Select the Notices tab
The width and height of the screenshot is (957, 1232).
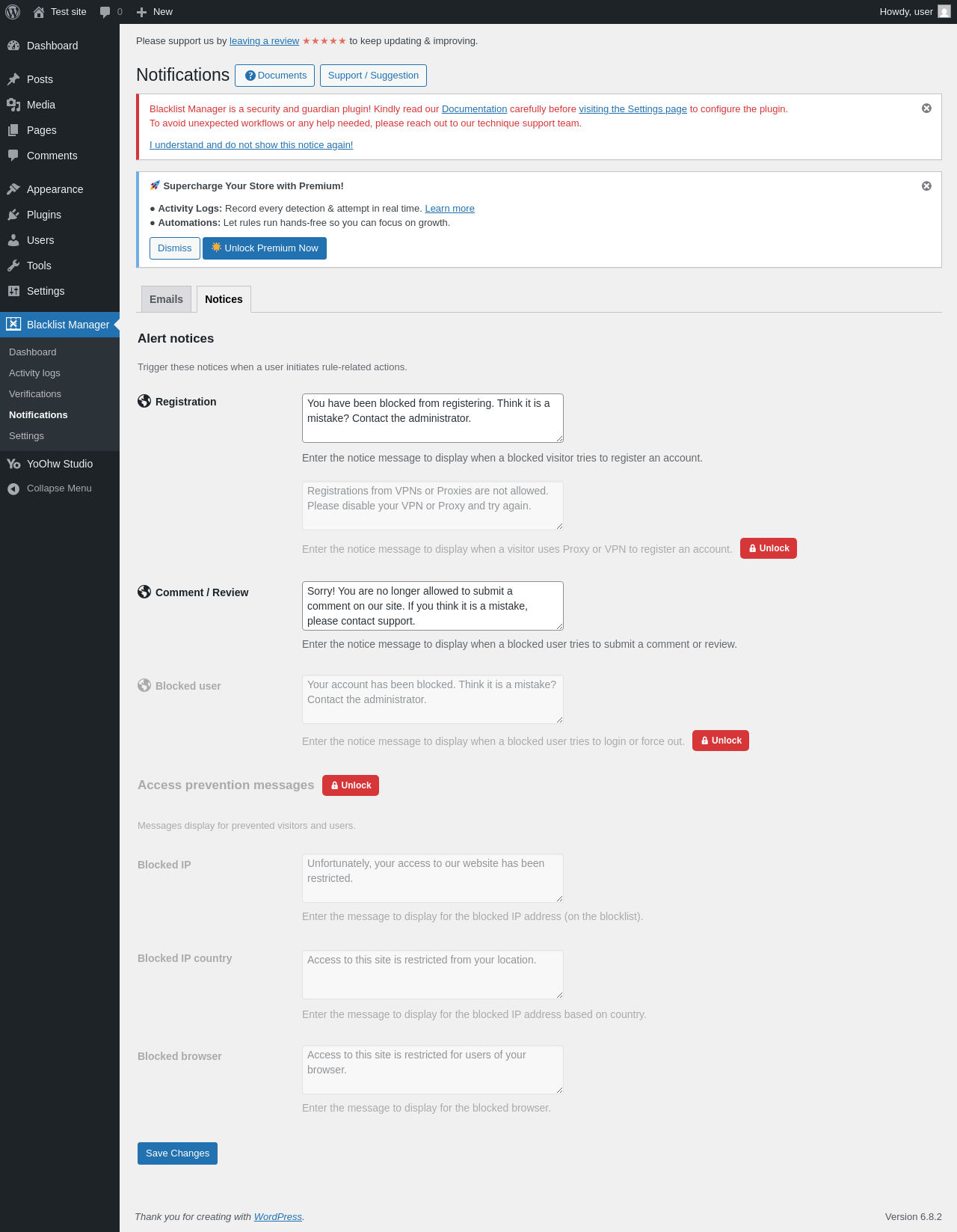[224, 299]
